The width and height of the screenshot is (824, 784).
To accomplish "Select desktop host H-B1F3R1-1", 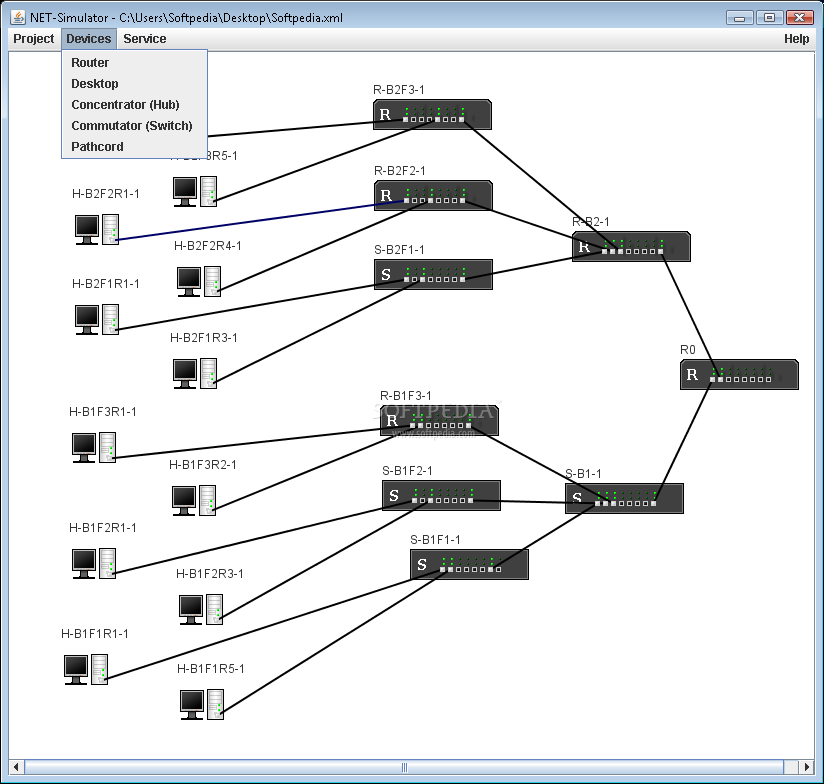I will (x=94, y=448).
